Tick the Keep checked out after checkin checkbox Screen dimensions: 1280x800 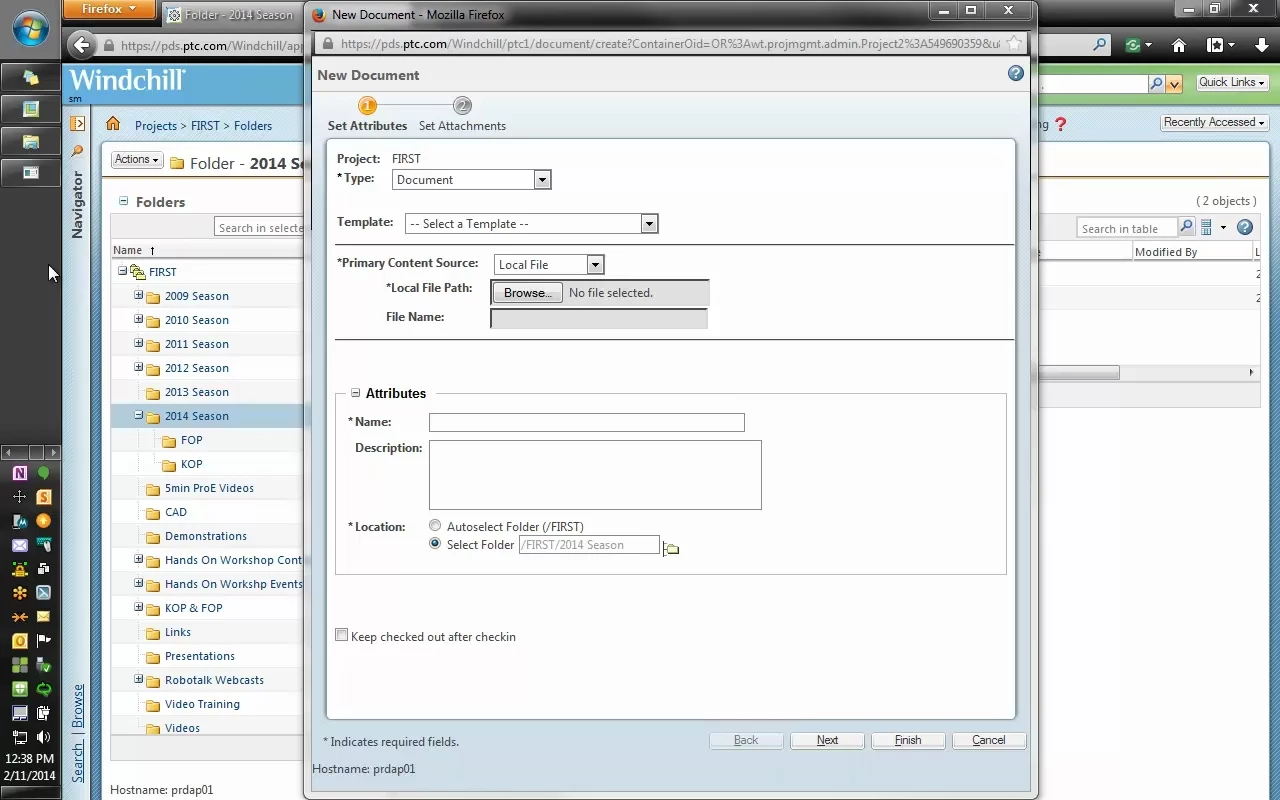(342, 635)
